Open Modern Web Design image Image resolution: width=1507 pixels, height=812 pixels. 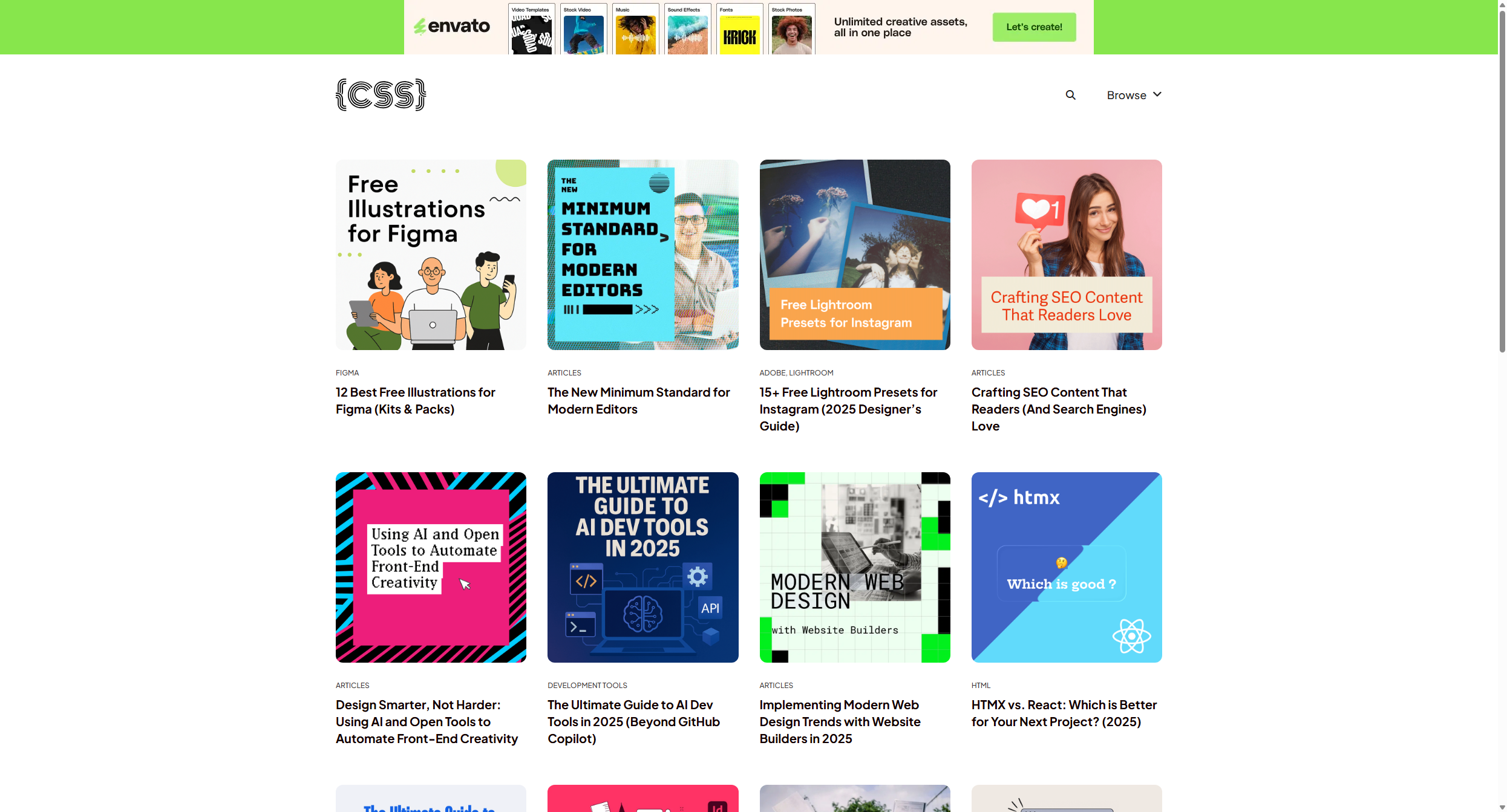[x=854, y=567]
